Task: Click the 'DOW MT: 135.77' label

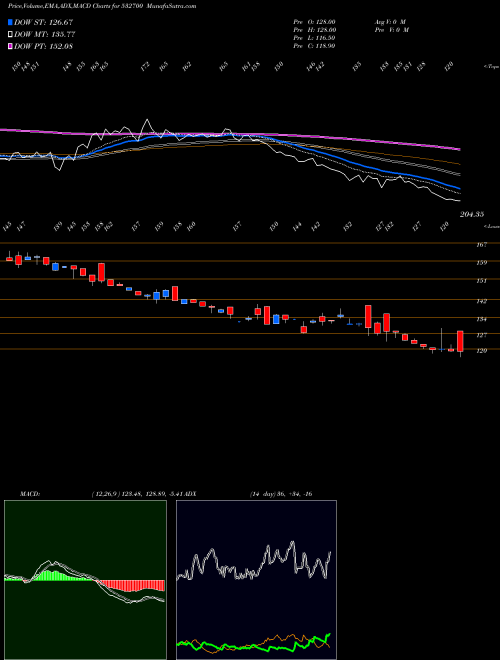Action: click(x=45, y=34)
